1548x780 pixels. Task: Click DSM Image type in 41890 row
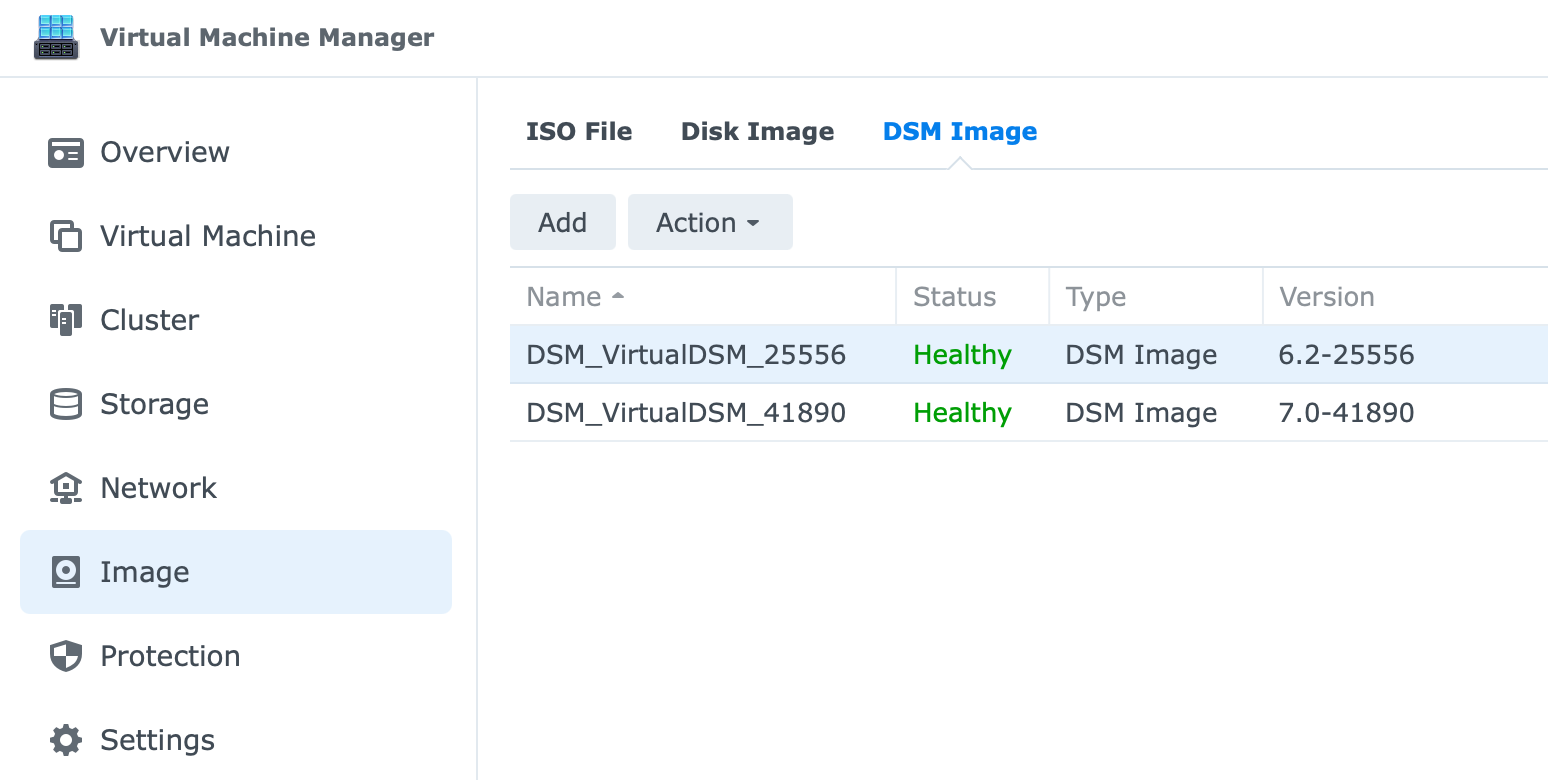[1141, 413]
